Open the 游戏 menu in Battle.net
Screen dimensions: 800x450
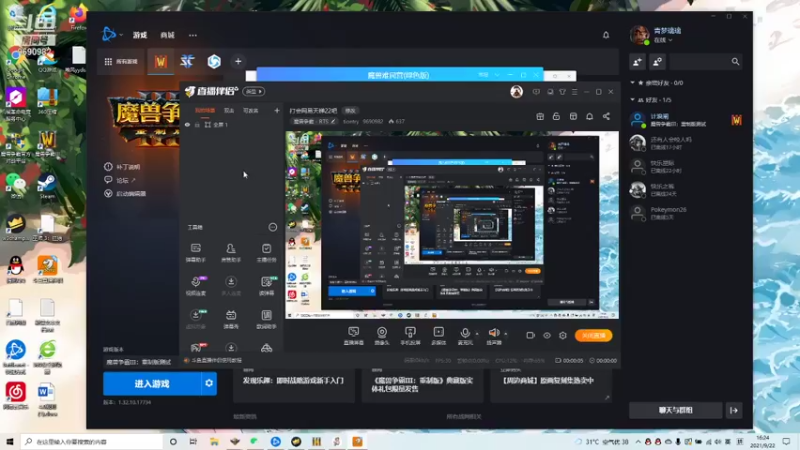140,35
